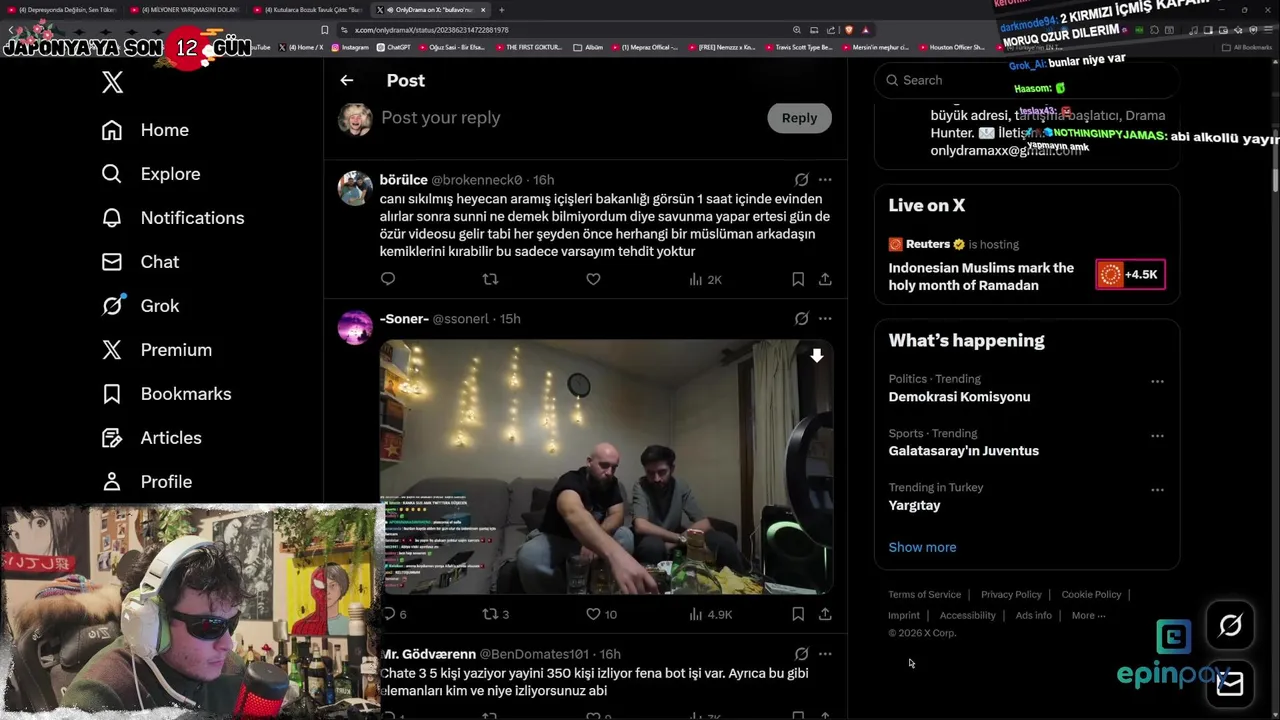Open the Privacy Policy link
This screenshot has width=1280, height=720.
point(1011,594)
